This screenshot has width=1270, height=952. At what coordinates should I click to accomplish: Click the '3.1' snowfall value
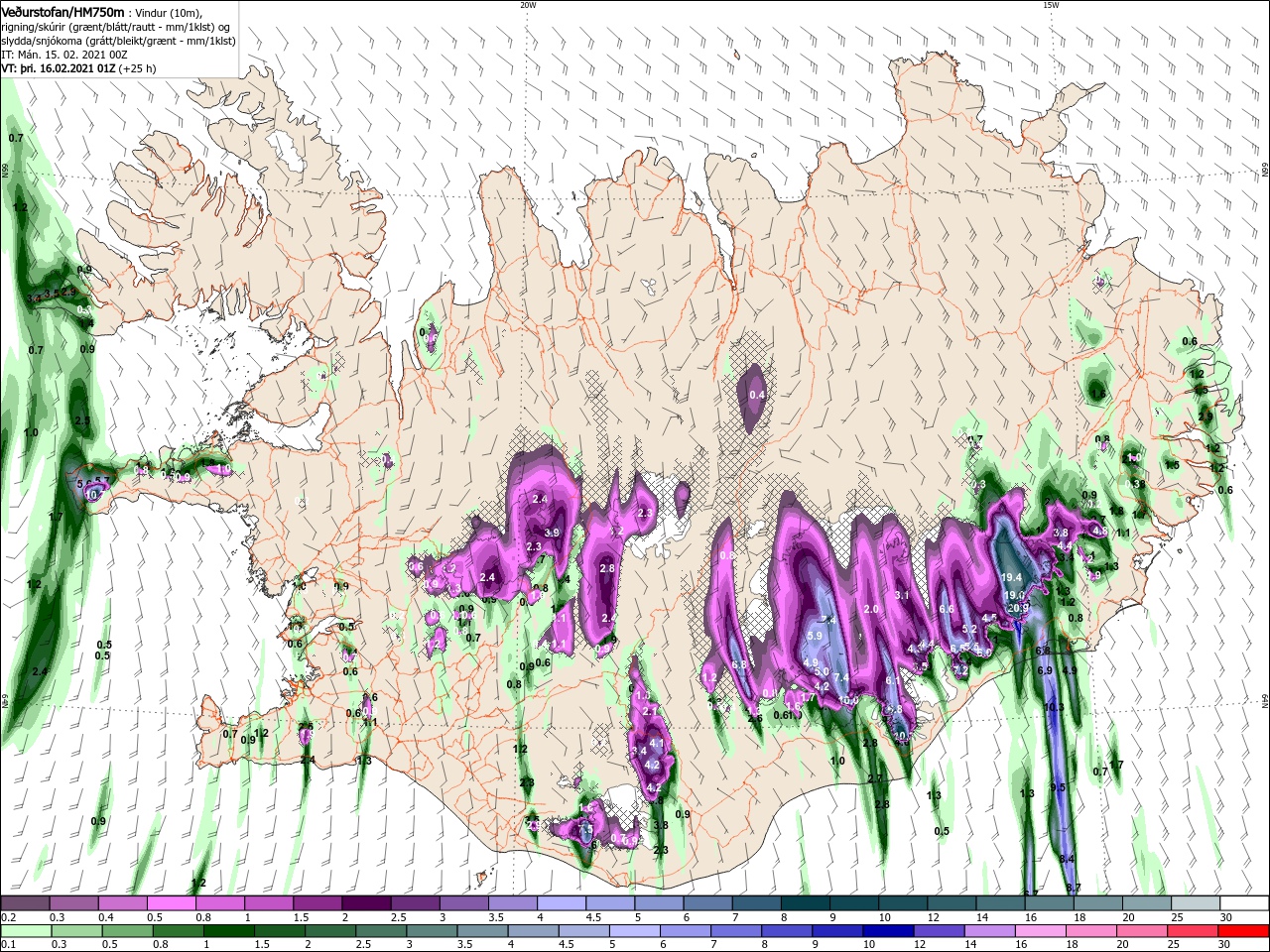click(902, 595)
